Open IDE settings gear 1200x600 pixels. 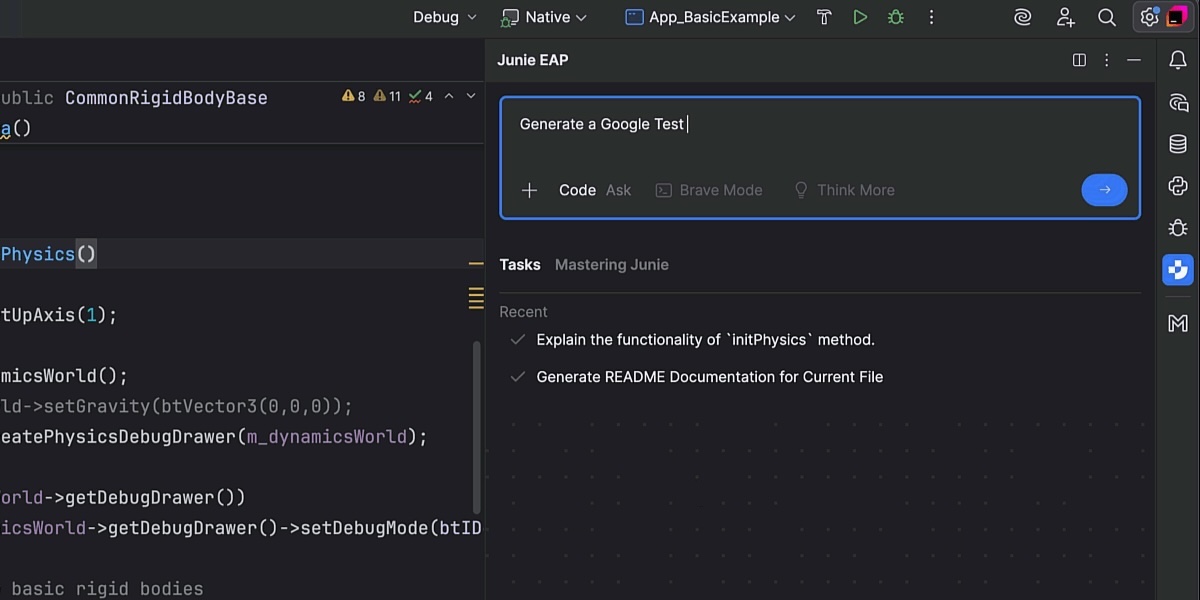click(x=1149, y=17)
